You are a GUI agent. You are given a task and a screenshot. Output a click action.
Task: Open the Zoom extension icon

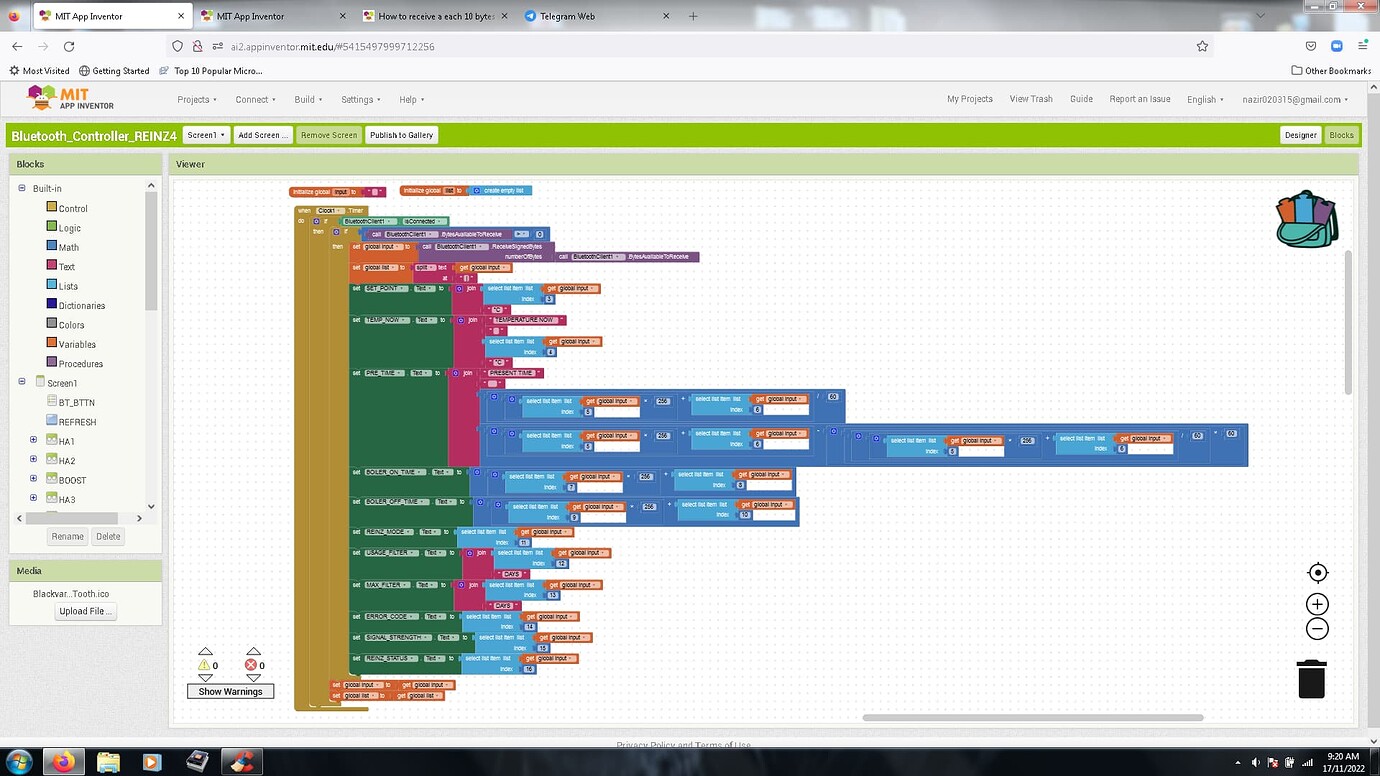(x=1337, y=46)
